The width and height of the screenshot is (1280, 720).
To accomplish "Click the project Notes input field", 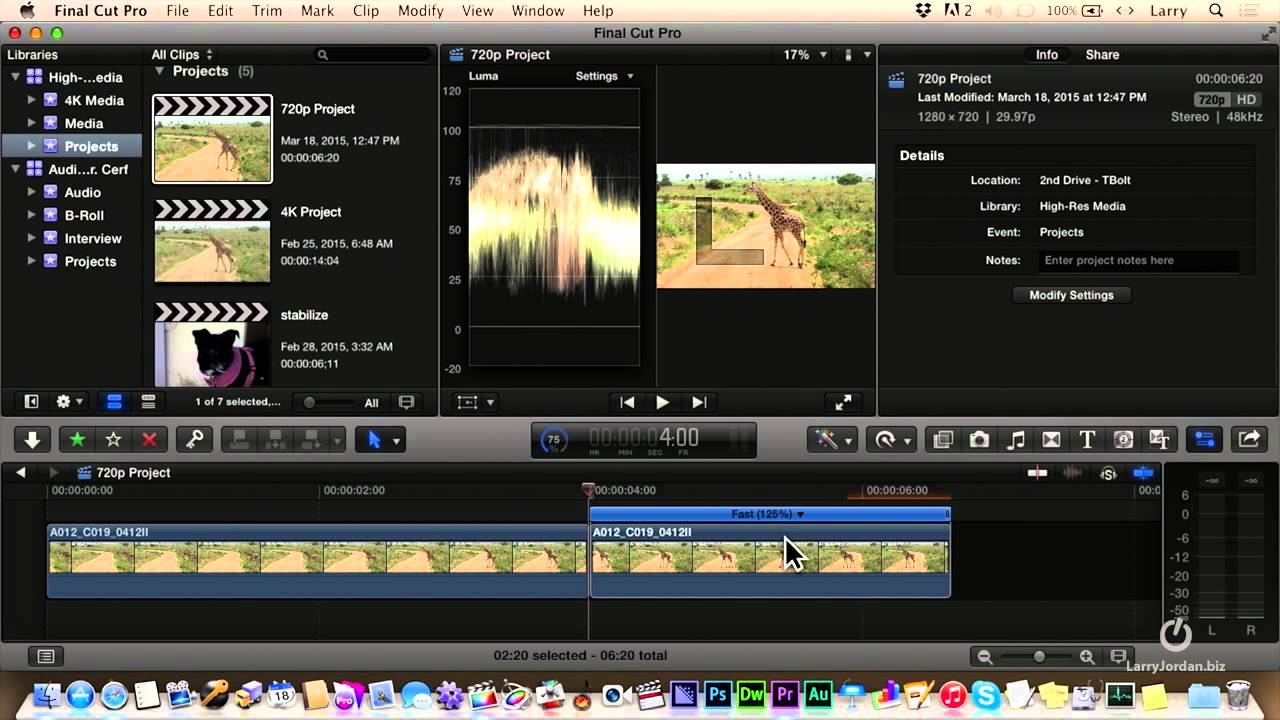I will tap(1138, 260).
